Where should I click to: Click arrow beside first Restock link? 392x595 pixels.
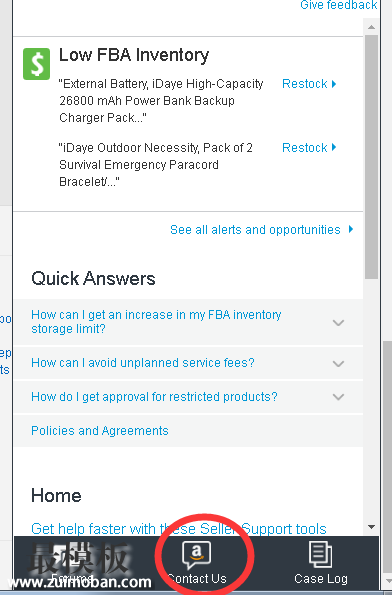(x=334, y=84)
